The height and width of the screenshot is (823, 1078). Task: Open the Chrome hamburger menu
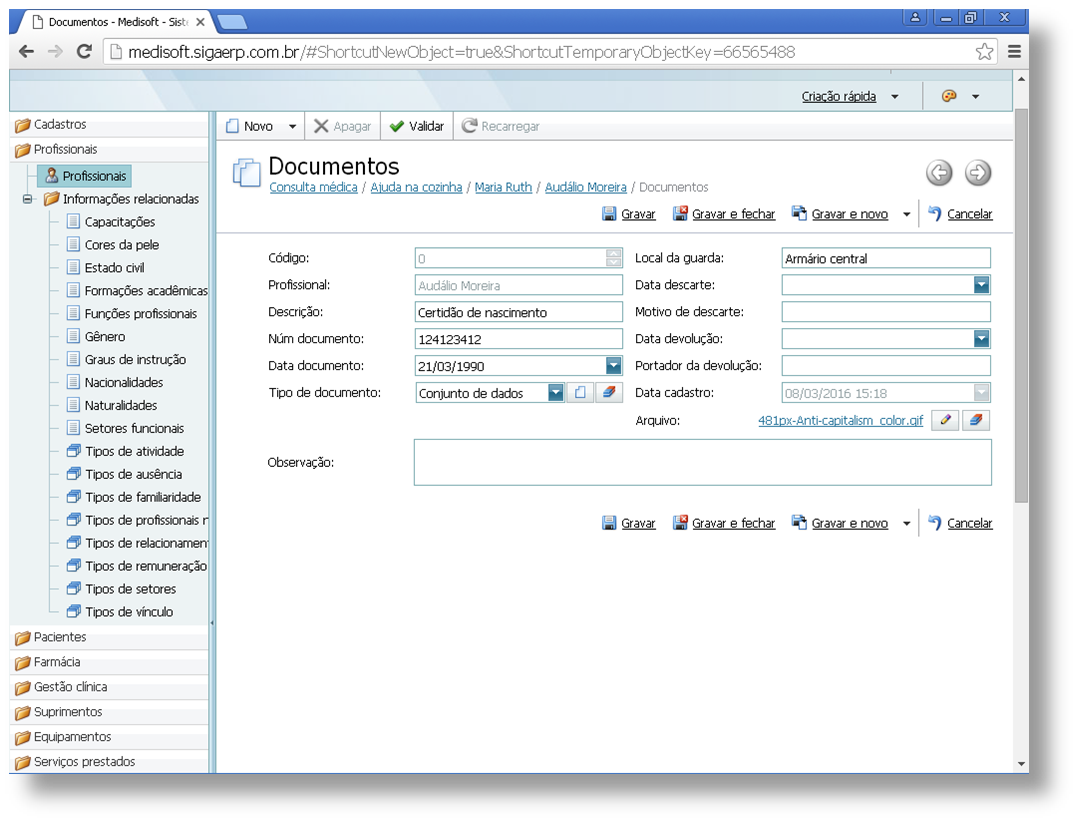click(x=1014, y=52)
